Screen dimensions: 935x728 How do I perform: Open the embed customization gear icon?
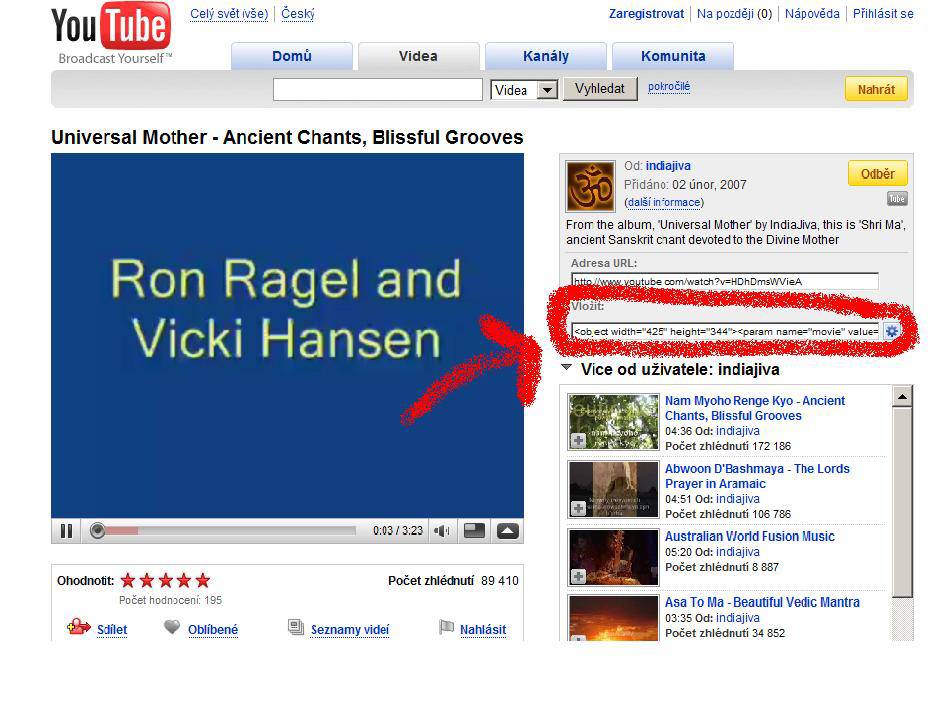click(892, 331)
